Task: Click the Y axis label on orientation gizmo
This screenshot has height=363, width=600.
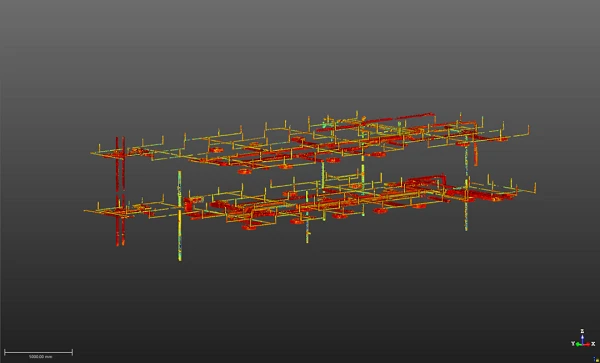Action: click(573, 344)
